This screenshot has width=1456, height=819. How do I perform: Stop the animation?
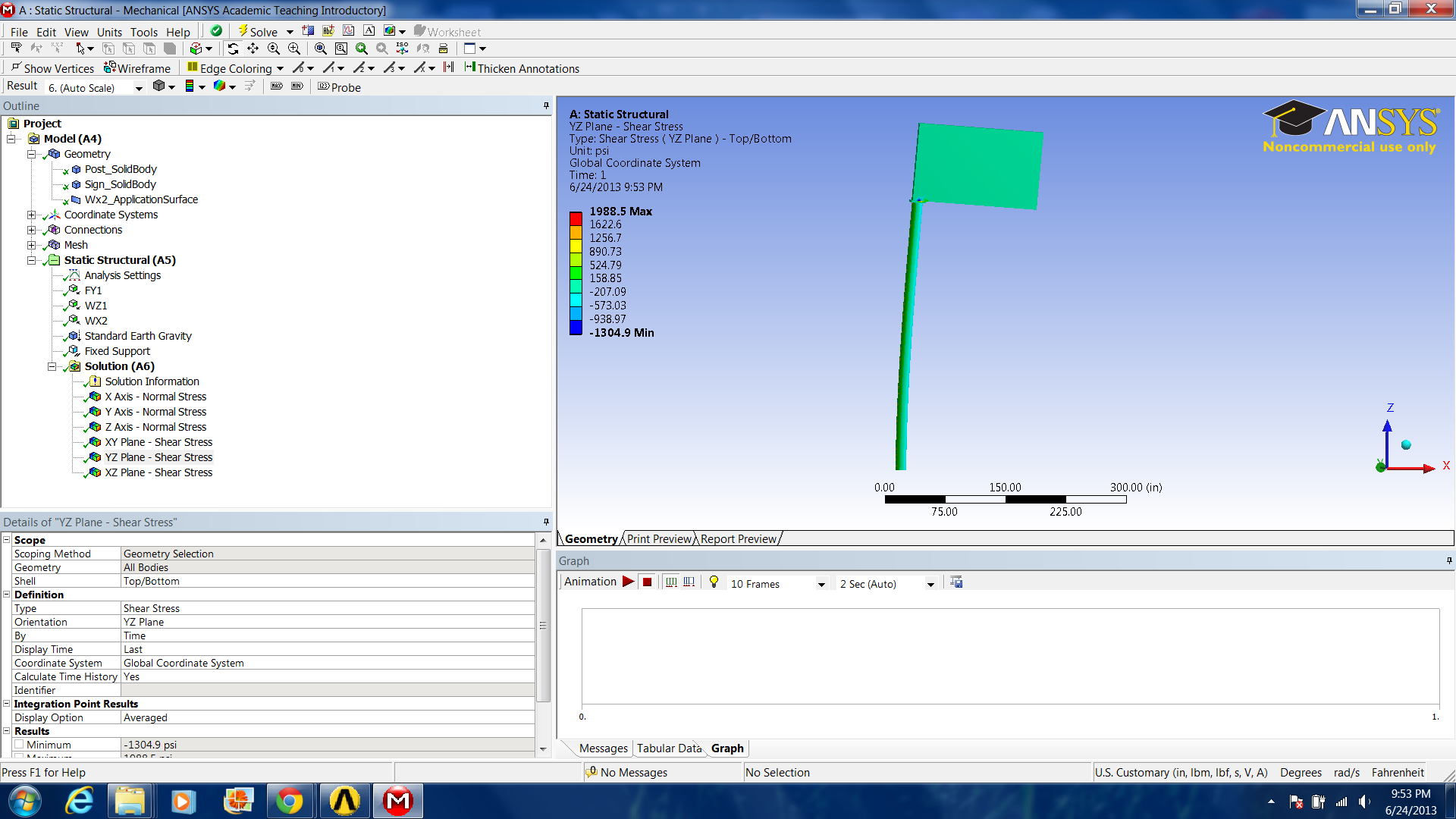point(647,582)
